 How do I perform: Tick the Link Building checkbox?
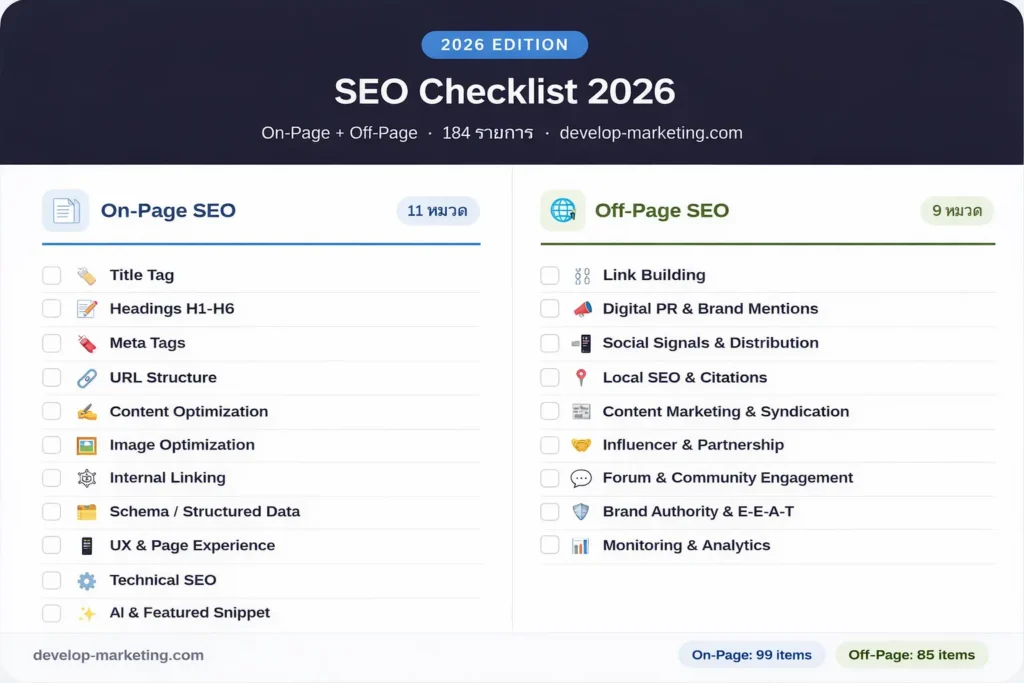coord(549,274)
